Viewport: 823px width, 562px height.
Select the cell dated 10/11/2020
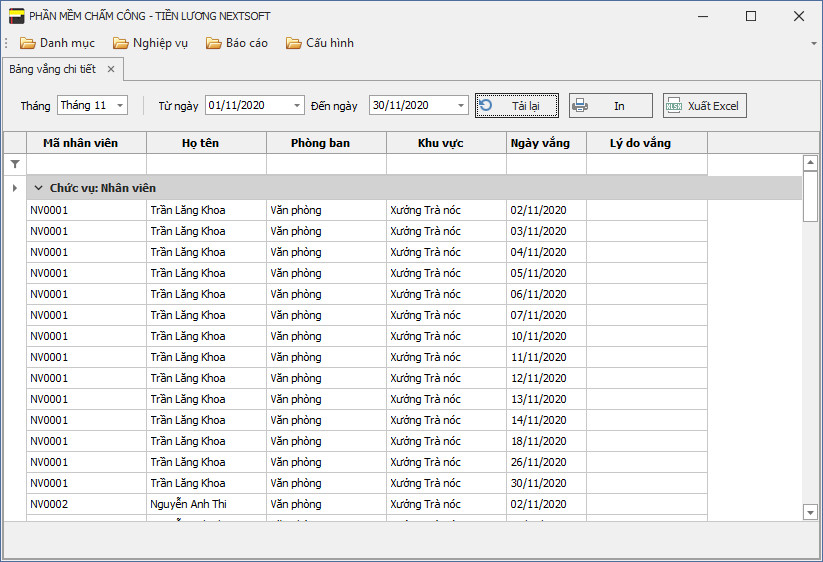tap(546, 336)
